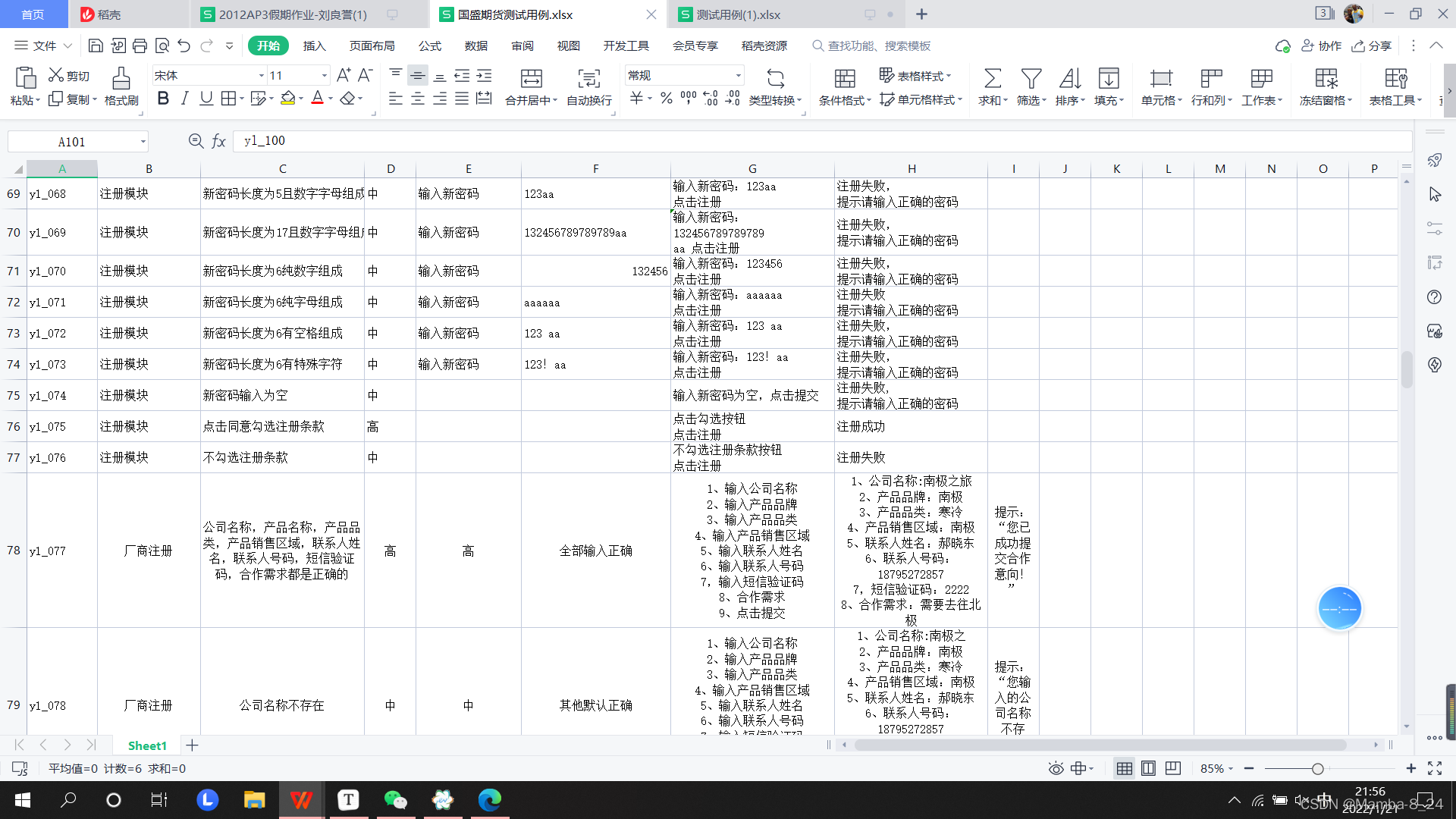This screenshot has height=819, width=1456.
Task: Toggle bold formatting
Action: 163,99
